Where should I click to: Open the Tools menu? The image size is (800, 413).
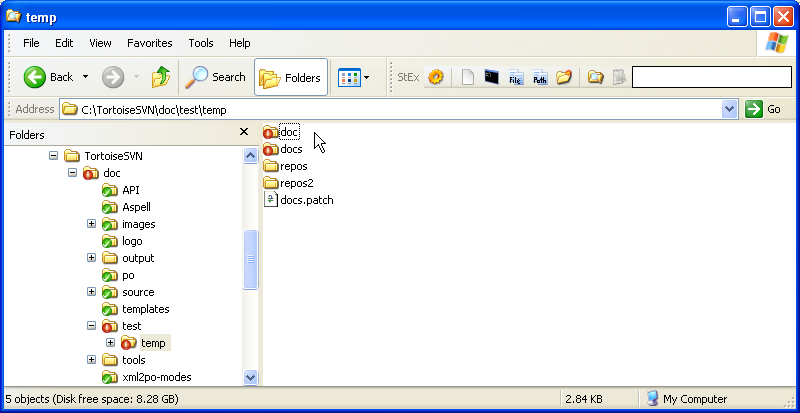201,43
